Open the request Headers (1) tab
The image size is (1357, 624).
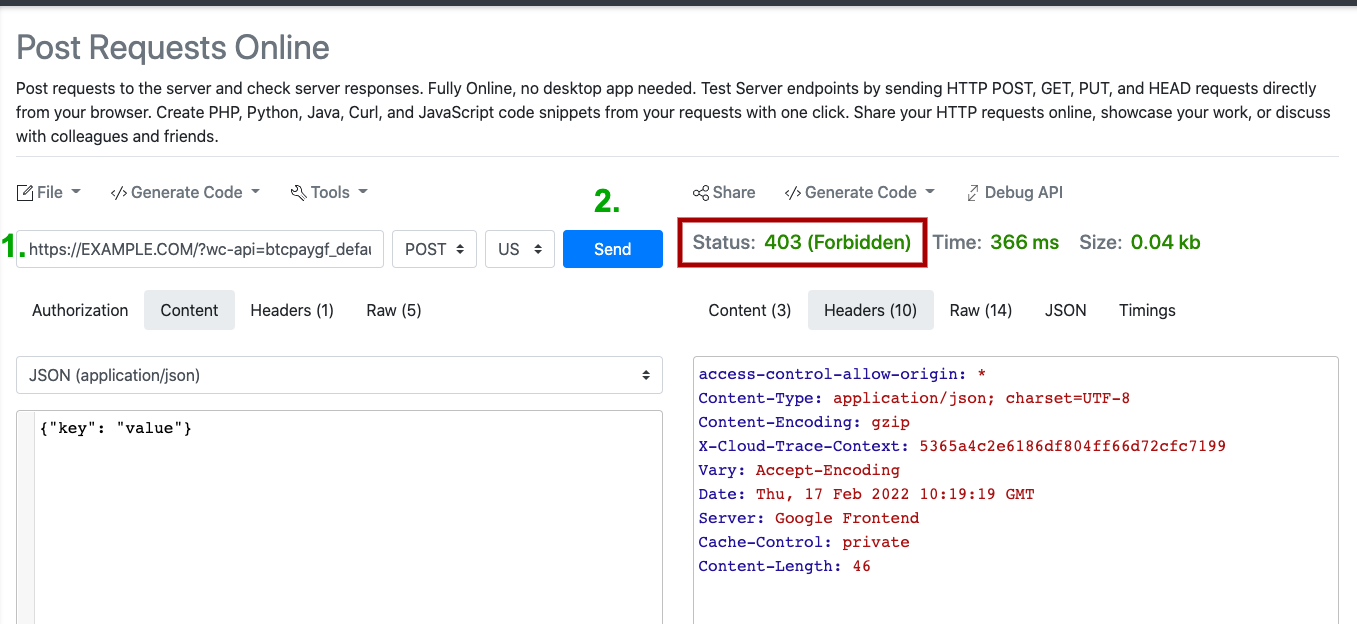[x=292, y=310]
